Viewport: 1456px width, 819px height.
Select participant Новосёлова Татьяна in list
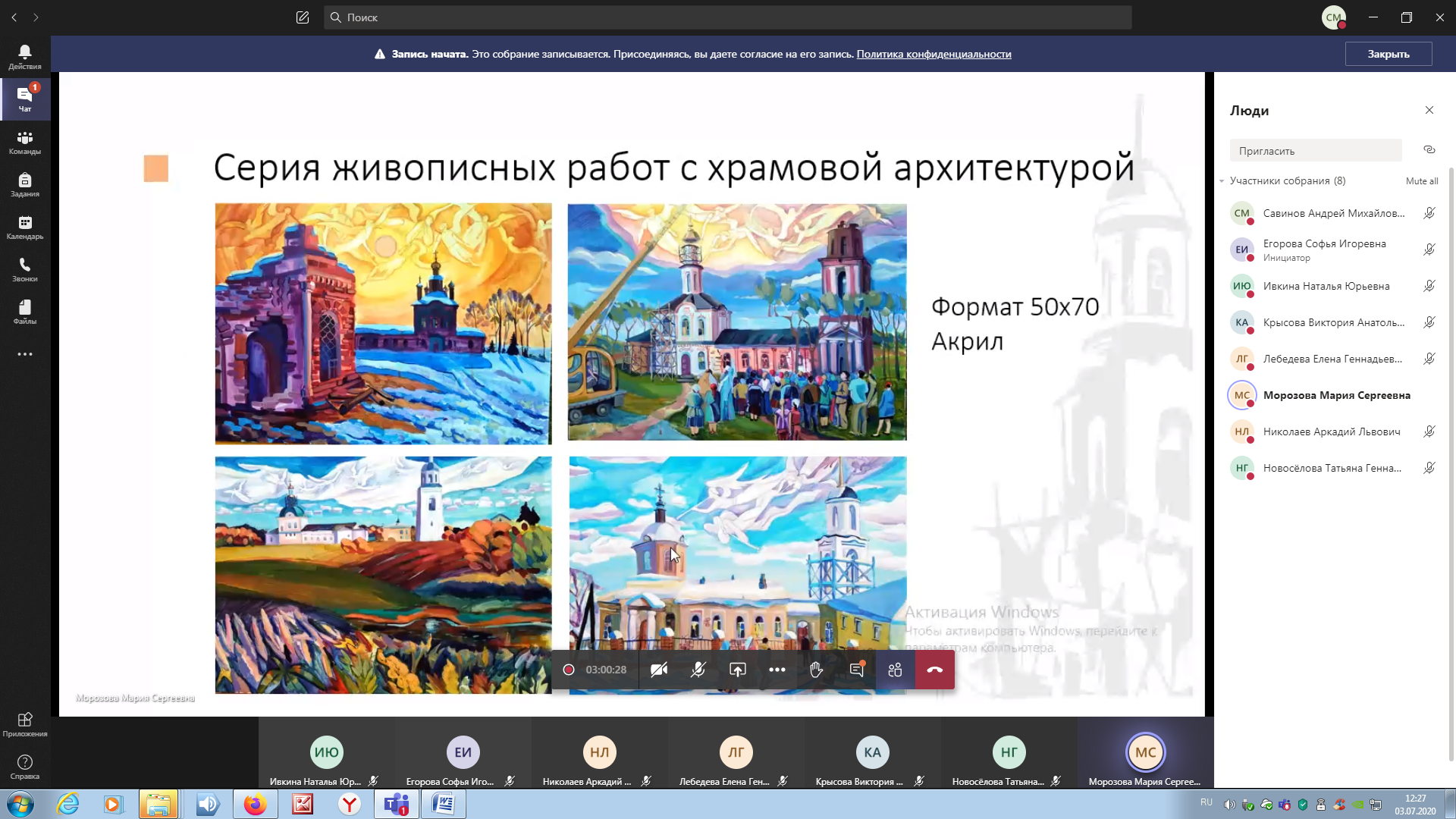point(1333,468)
